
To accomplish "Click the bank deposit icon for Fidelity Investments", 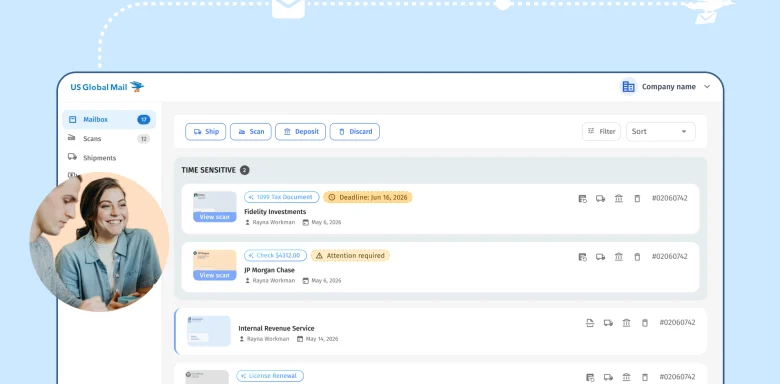I will (619, 198).
